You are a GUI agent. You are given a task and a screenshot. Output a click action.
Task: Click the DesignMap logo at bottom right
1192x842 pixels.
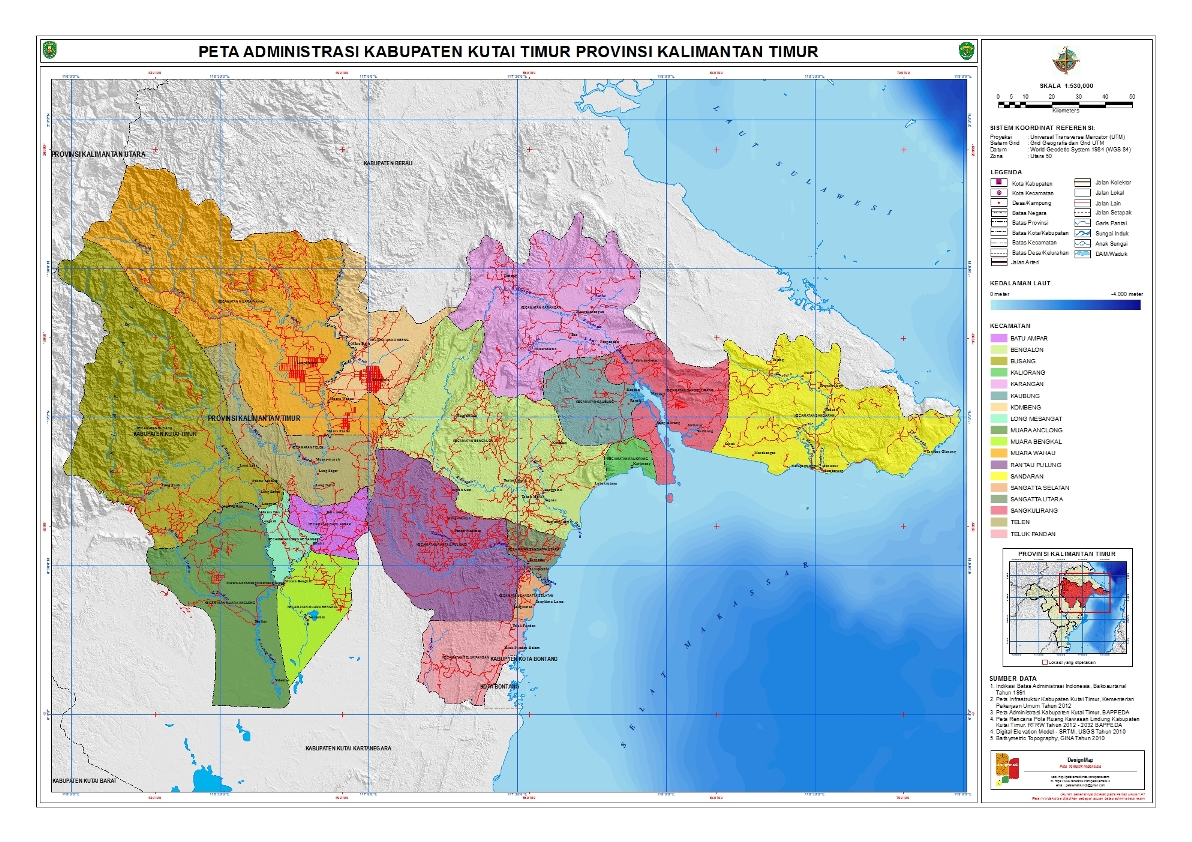tap(1007, 768)
